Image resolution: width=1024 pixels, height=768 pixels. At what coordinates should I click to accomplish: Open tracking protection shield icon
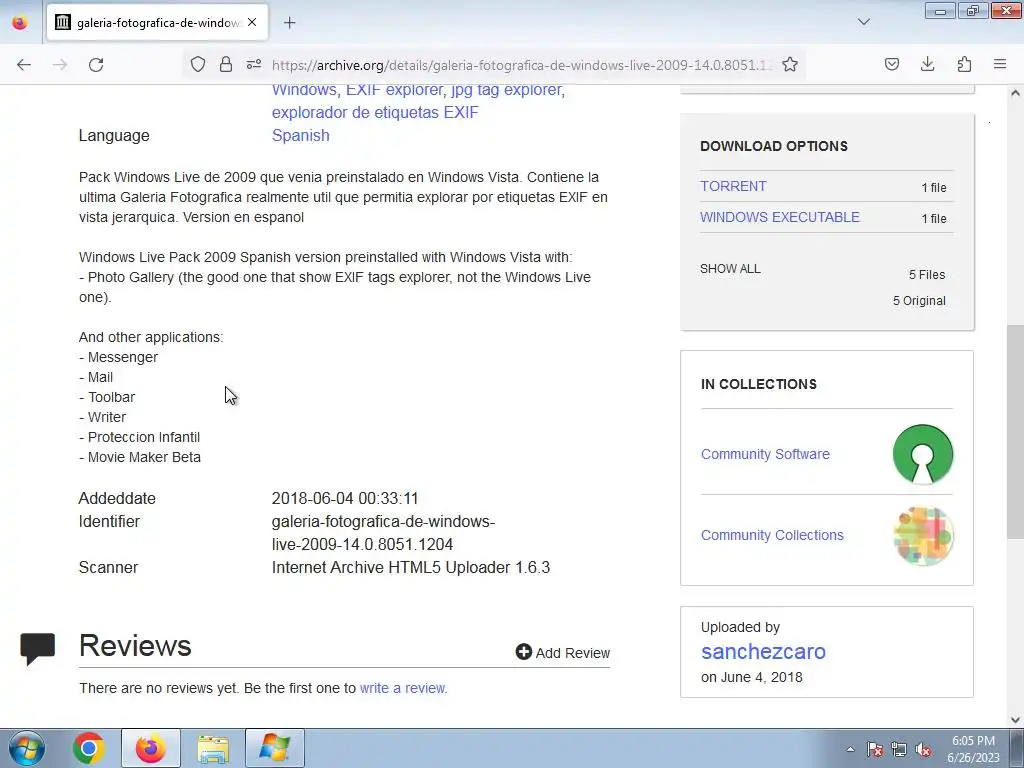tap(198, 64)
